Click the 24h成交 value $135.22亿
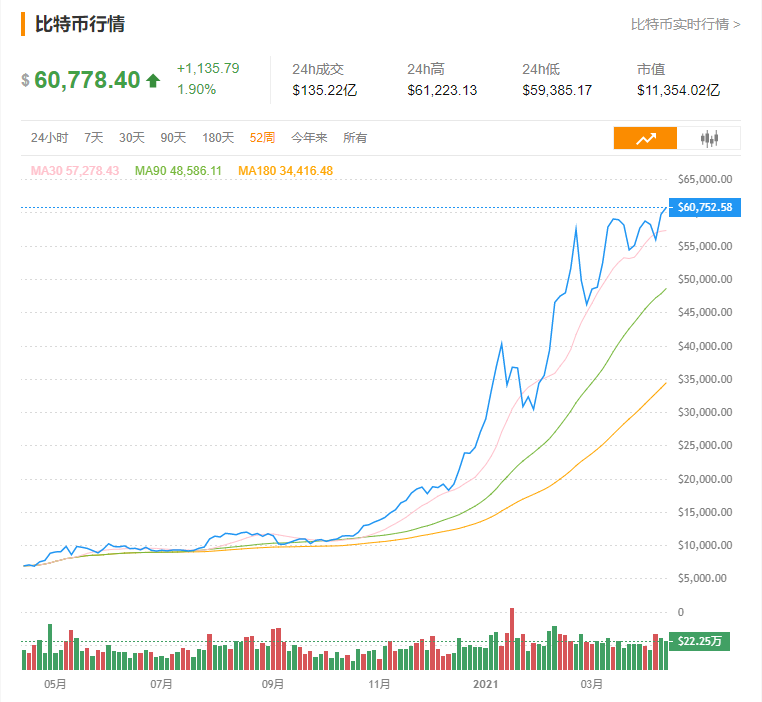This screenshot has width=762, height=702. pos(325,90)
